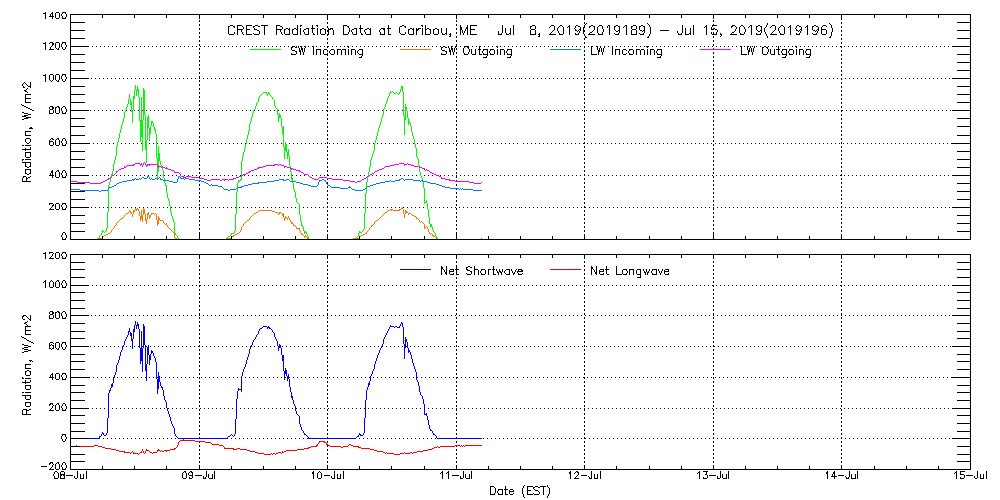Select the SW Outgoing legend label

(476, 51)
